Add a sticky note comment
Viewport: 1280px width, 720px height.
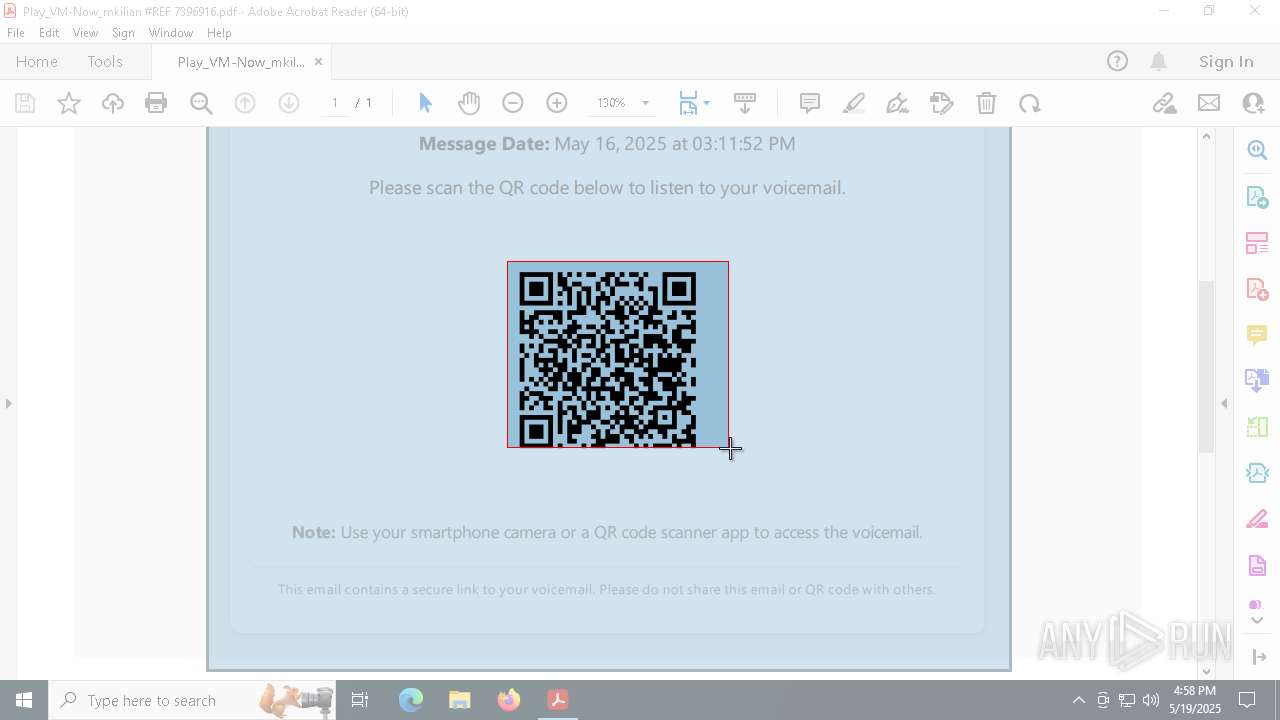pyautogui.click(x=810, y=103)
